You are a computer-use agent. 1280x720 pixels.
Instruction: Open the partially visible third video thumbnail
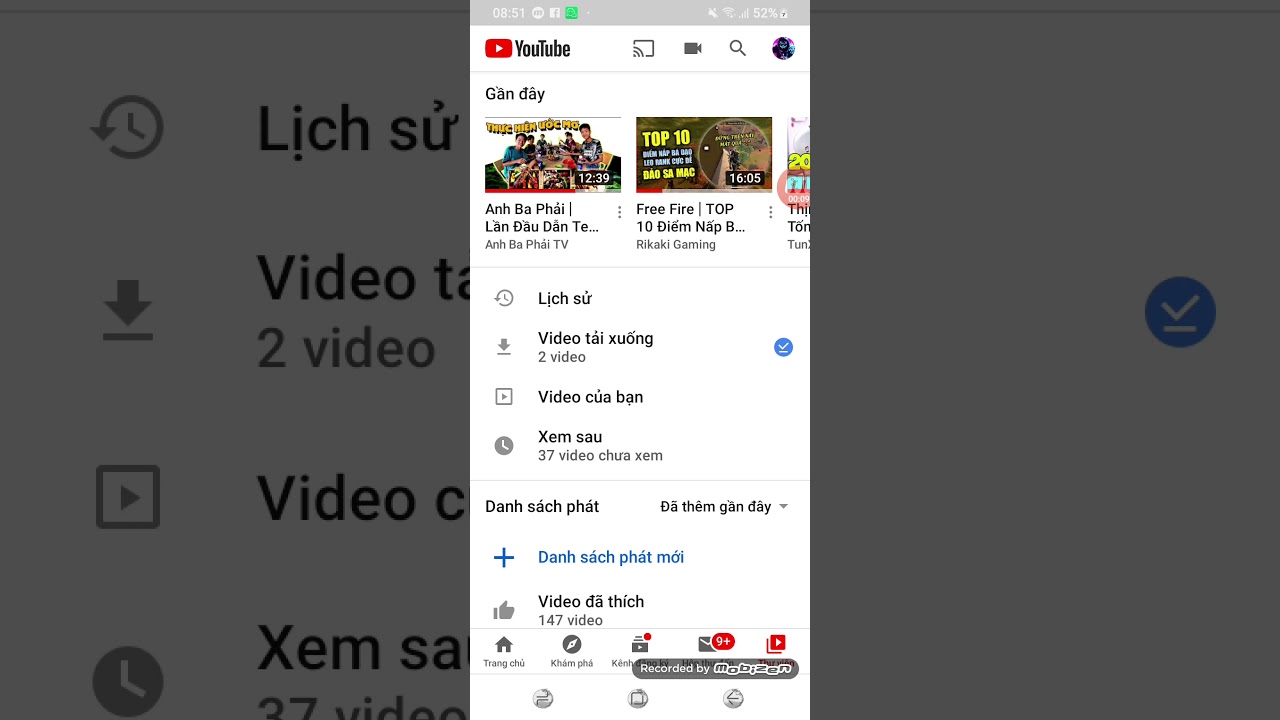(x=798, y=154)
